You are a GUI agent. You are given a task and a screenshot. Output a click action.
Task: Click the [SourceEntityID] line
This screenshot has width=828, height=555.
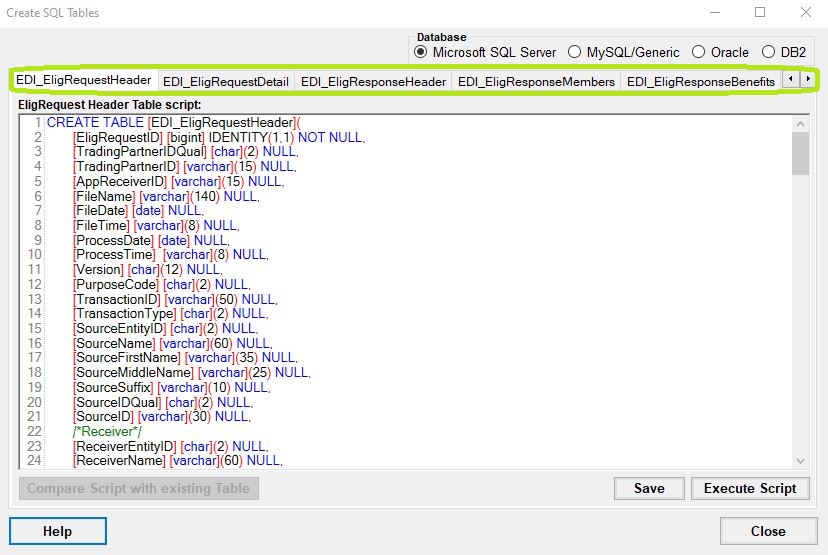point(165,328)
